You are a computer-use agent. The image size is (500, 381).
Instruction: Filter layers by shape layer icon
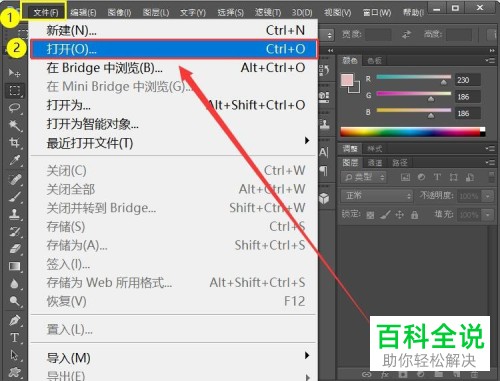coord(453,177)
